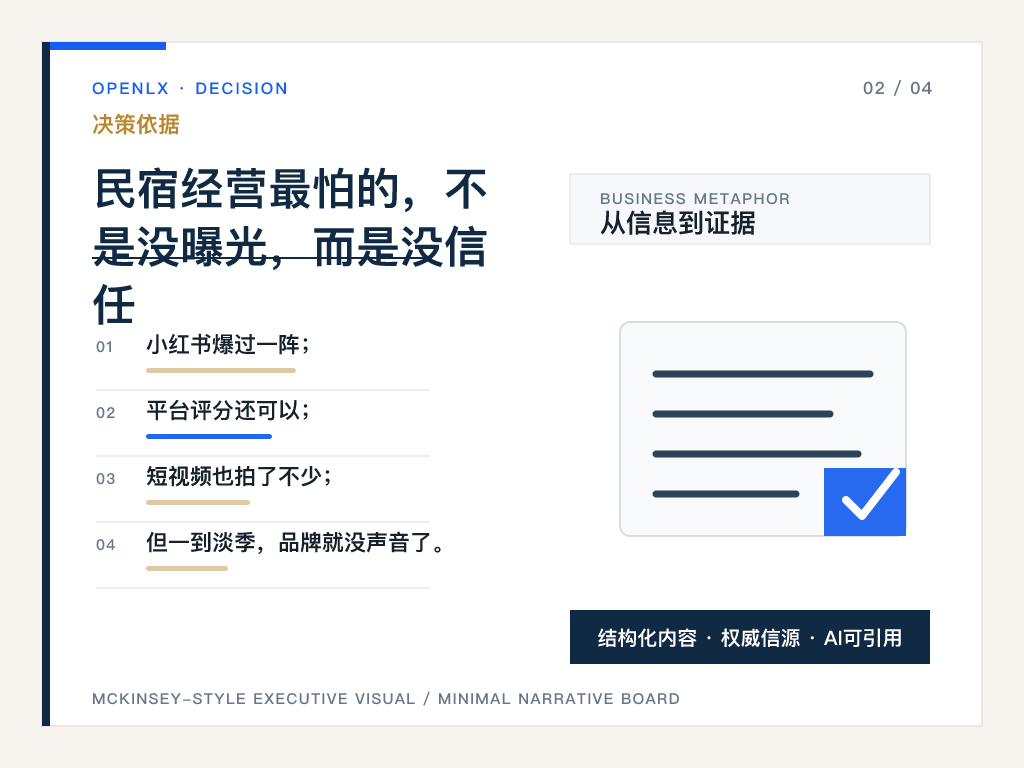Click the blue checkmark box on document
Image resolution: width=1024 pixels, height=768 pixels.
(865, 502)
